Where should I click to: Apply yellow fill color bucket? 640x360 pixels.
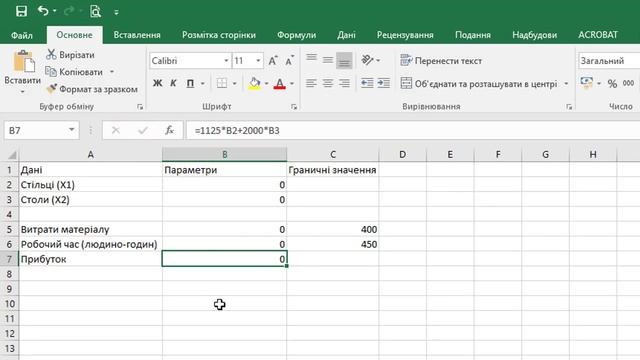coord(255,83)
